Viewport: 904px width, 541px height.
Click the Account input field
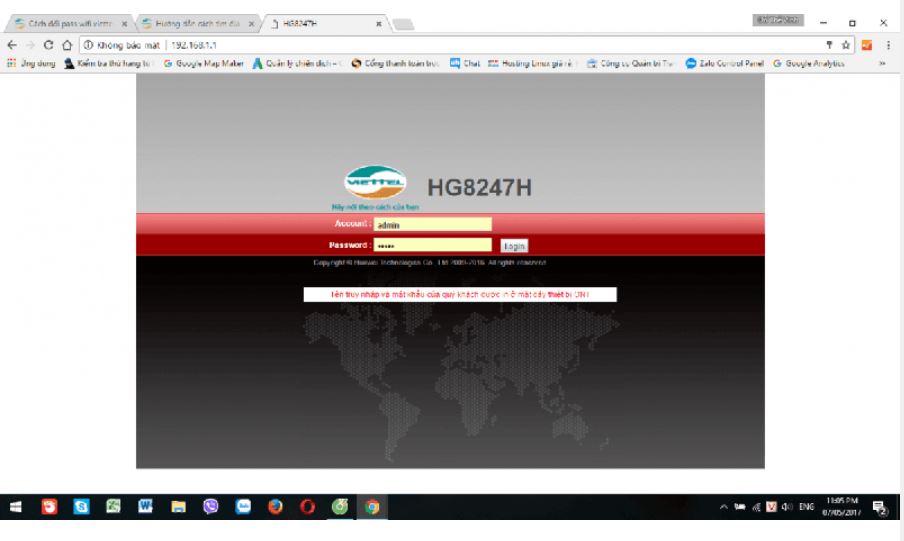coord(433,225)
